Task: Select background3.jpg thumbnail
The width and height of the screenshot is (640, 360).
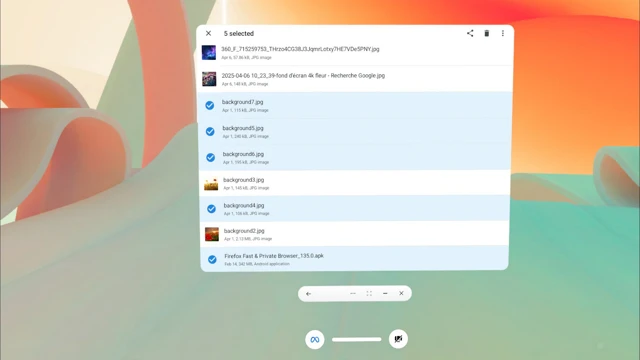Action: pyautogui.click(x=211, y=184)
